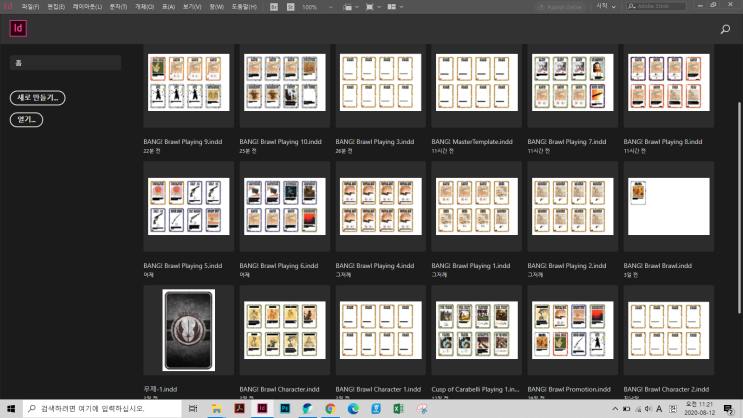The height and width of the screenshot is (418, 743).
Task: Open BANG! Brawl Playing 1.indd thumbnail
Action: click(x=477, y=207)
